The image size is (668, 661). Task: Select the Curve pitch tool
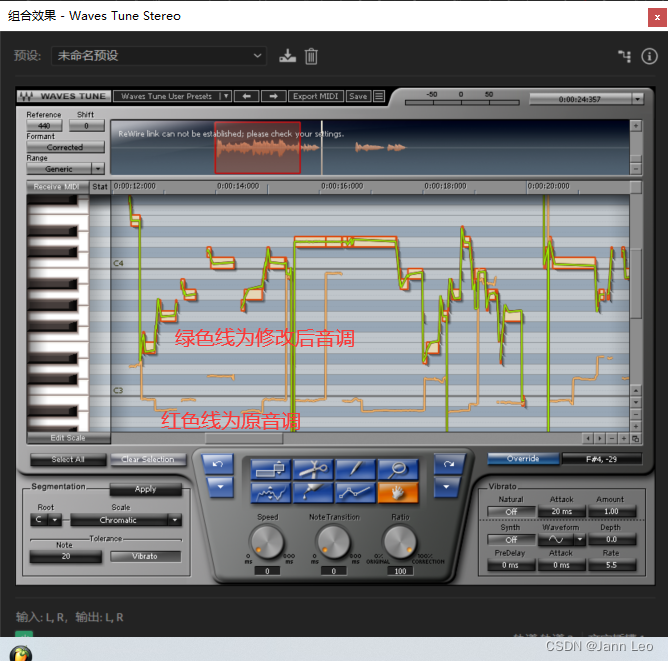pyautogui.click(x=271, y=492)
